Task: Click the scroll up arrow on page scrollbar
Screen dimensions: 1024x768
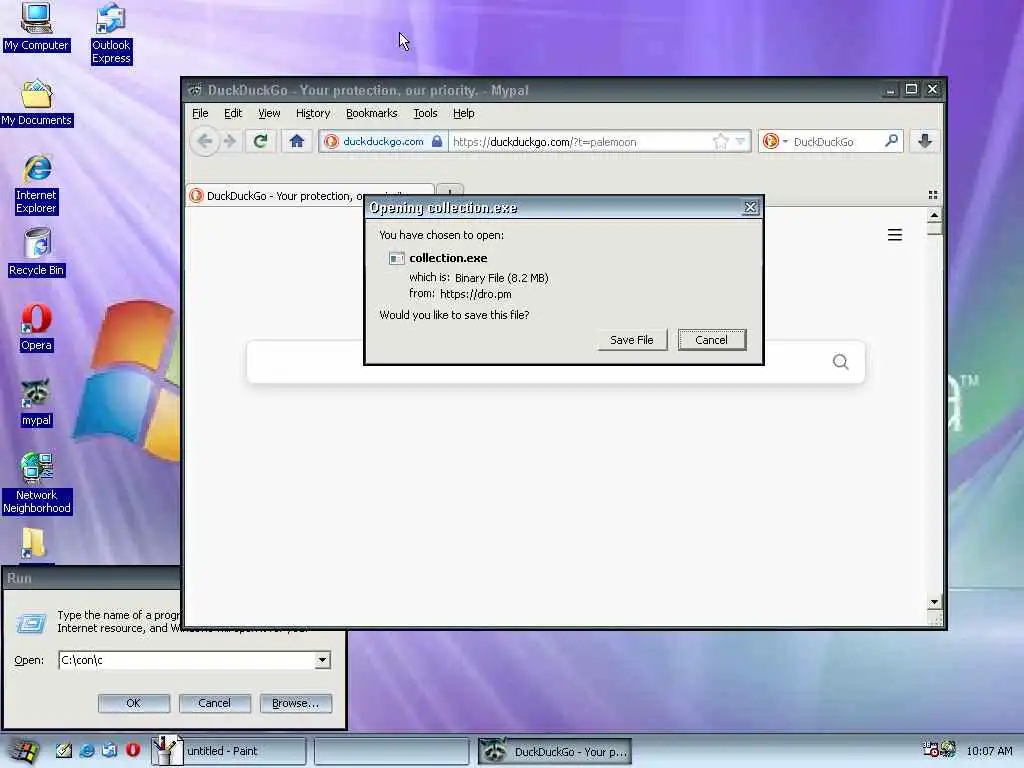Action: click(934, 215)
